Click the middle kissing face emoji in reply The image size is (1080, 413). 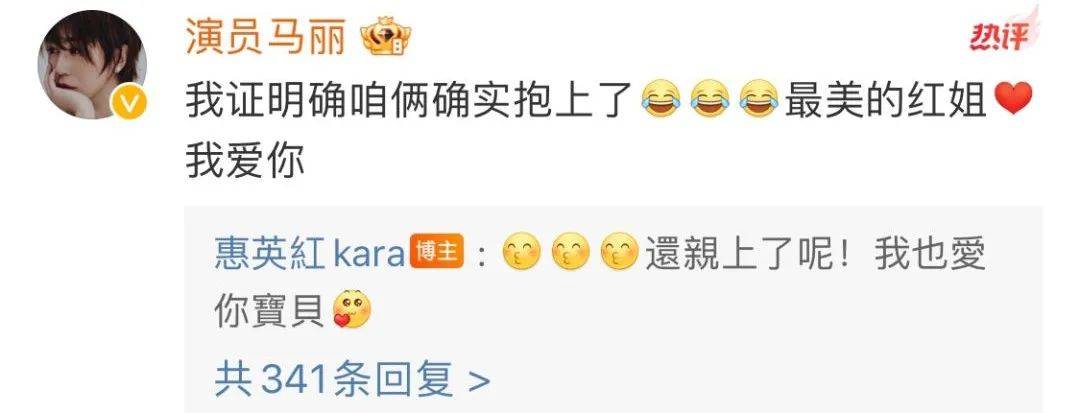pos(570,255)
